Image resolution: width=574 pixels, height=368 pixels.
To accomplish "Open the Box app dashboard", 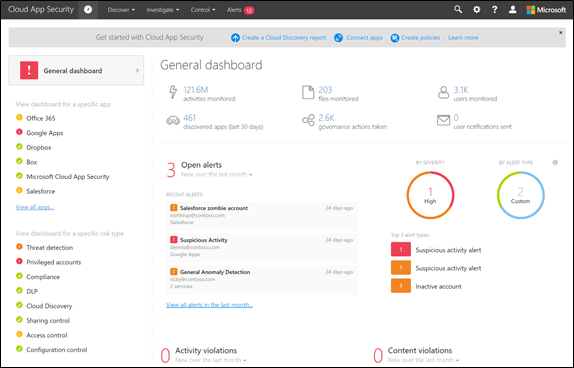I will click(32, 162).
